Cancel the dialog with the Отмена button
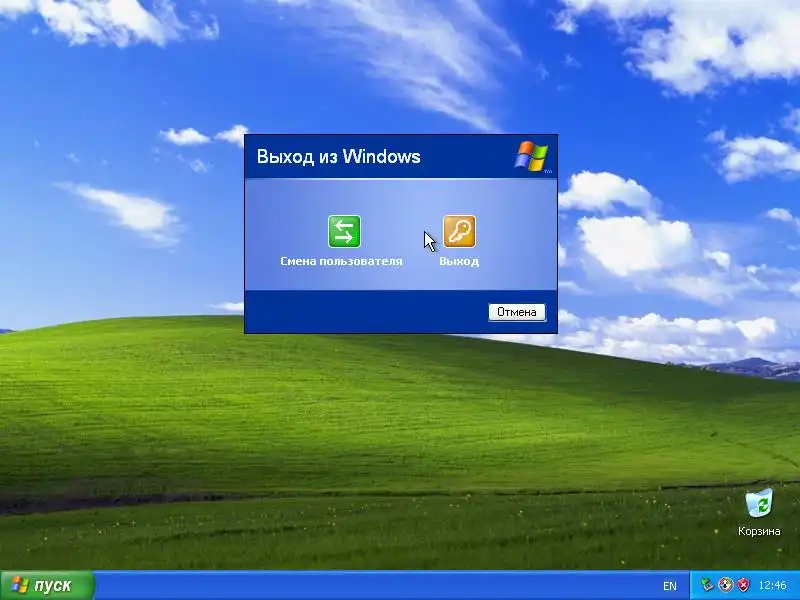The width and height of the screenshot is (800, 600). (517, 312)
